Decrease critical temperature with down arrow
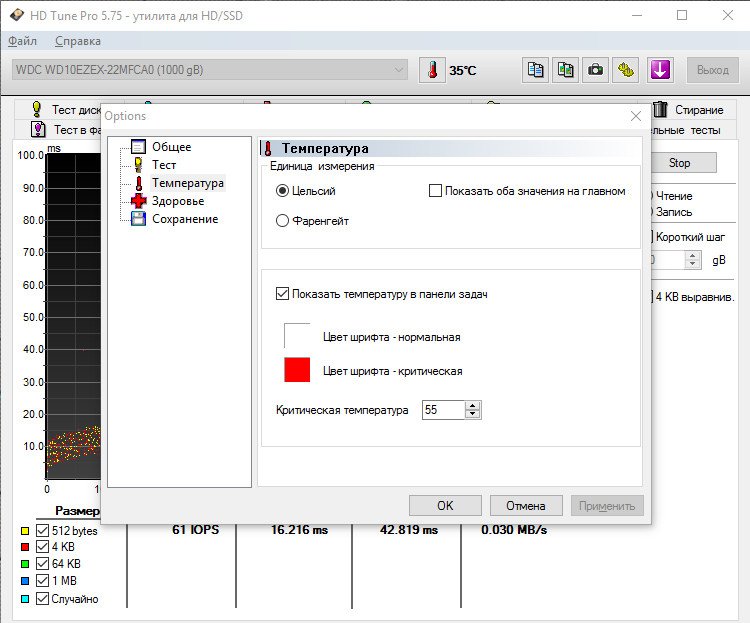Screen dimensions: 750x623 coord(473,414)
